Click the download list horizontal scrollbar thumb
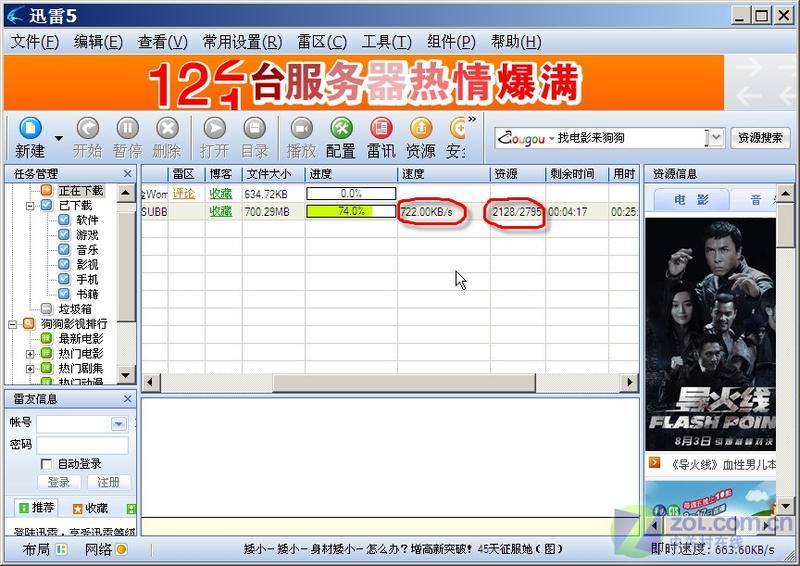This screenshot has height=566, width=800. pos(404,382)
